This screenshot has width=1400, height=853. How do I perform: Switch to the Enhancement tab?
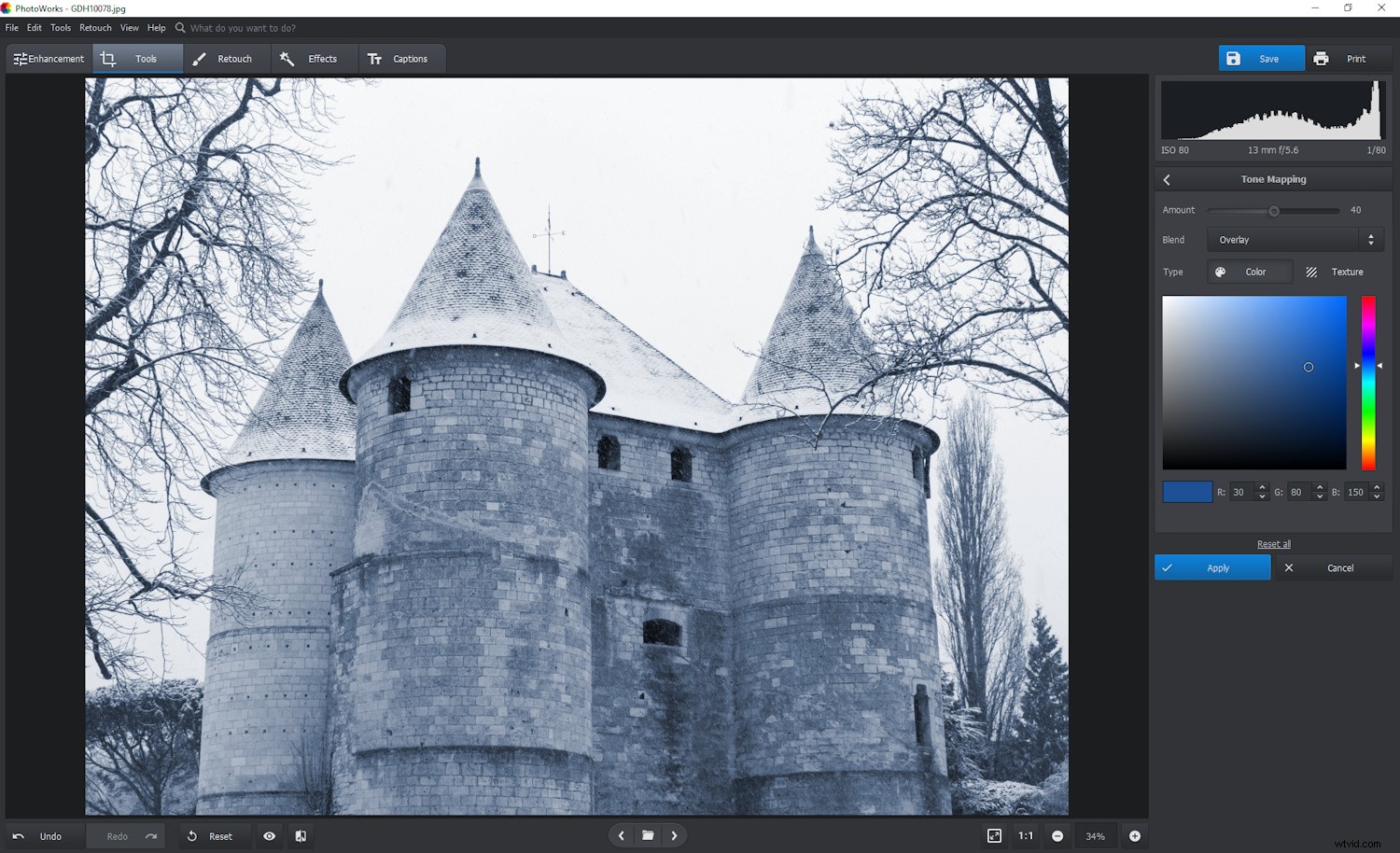(49, 58)
